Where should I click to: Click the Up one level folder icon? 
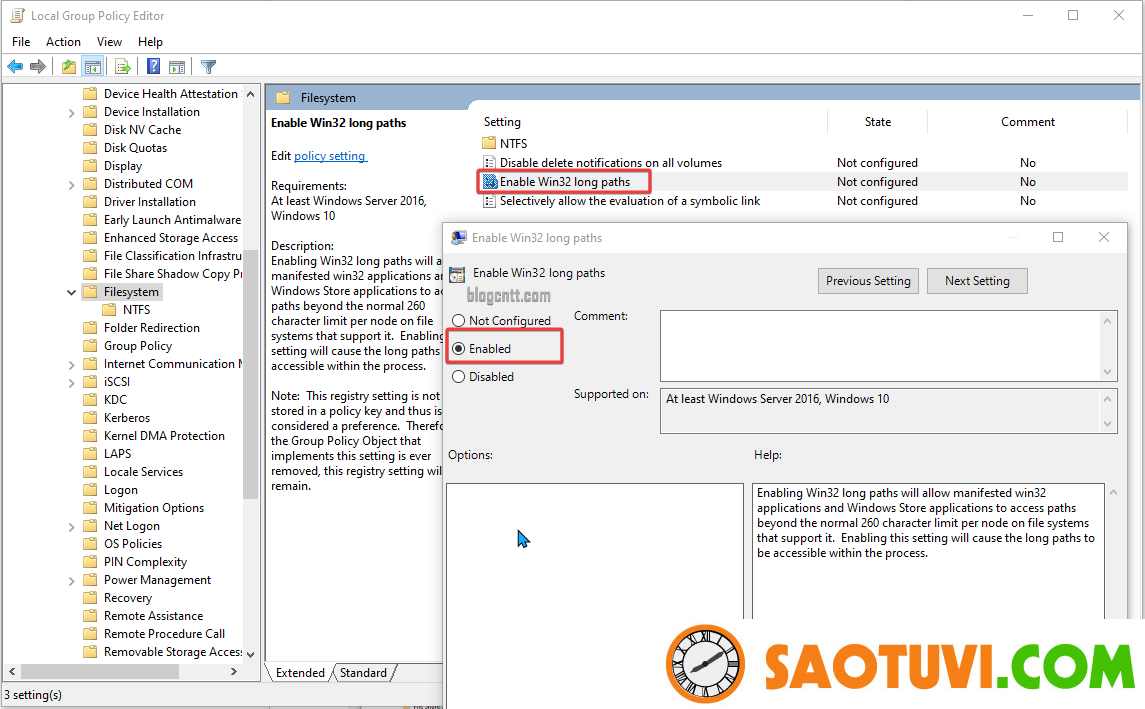point(69,67)
